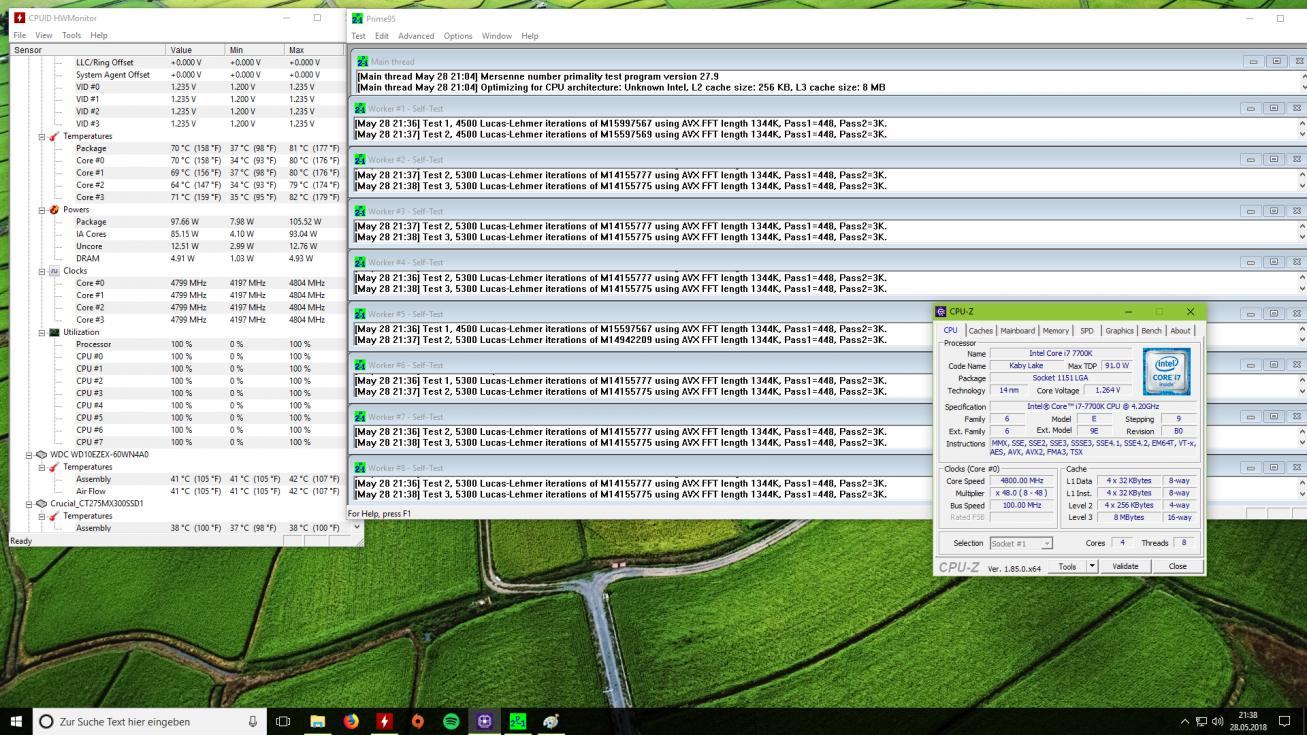Screen dimensions: 1307x735
Task: Click the volume icon in system tray
Action: (1218, 722)
